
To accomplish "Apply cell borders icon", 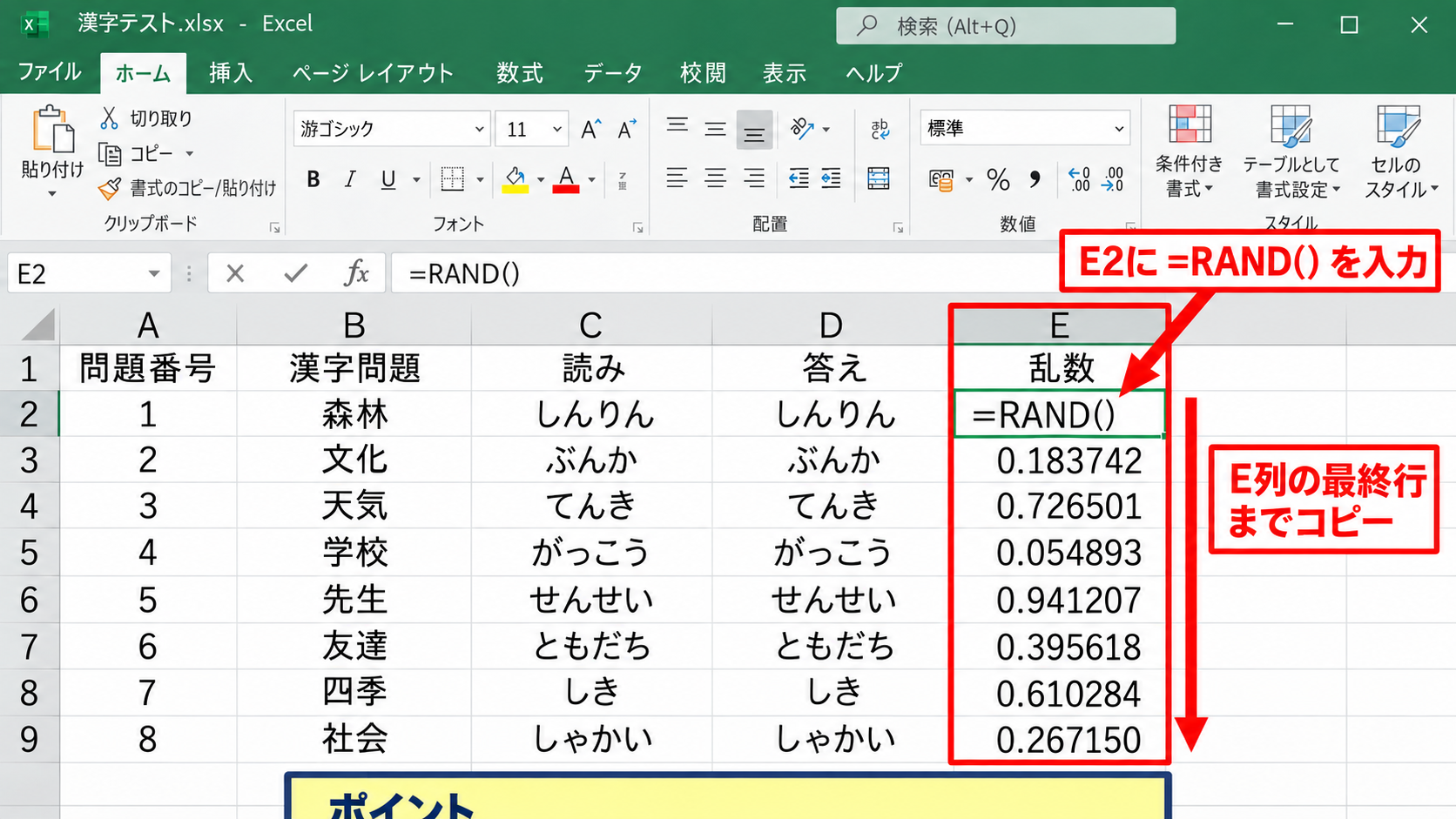I will click(x=453, y=179).
